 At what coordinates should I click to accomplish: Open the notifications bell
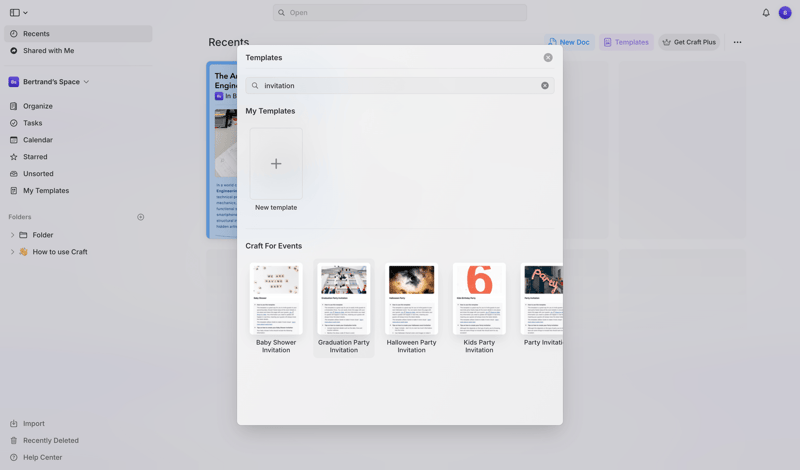(766, 13)
